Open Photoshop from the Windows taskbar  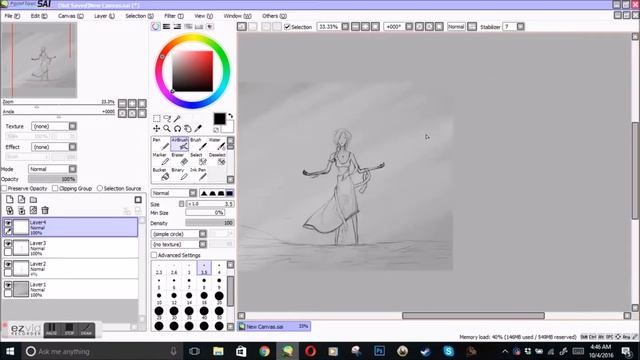[379, 351]
